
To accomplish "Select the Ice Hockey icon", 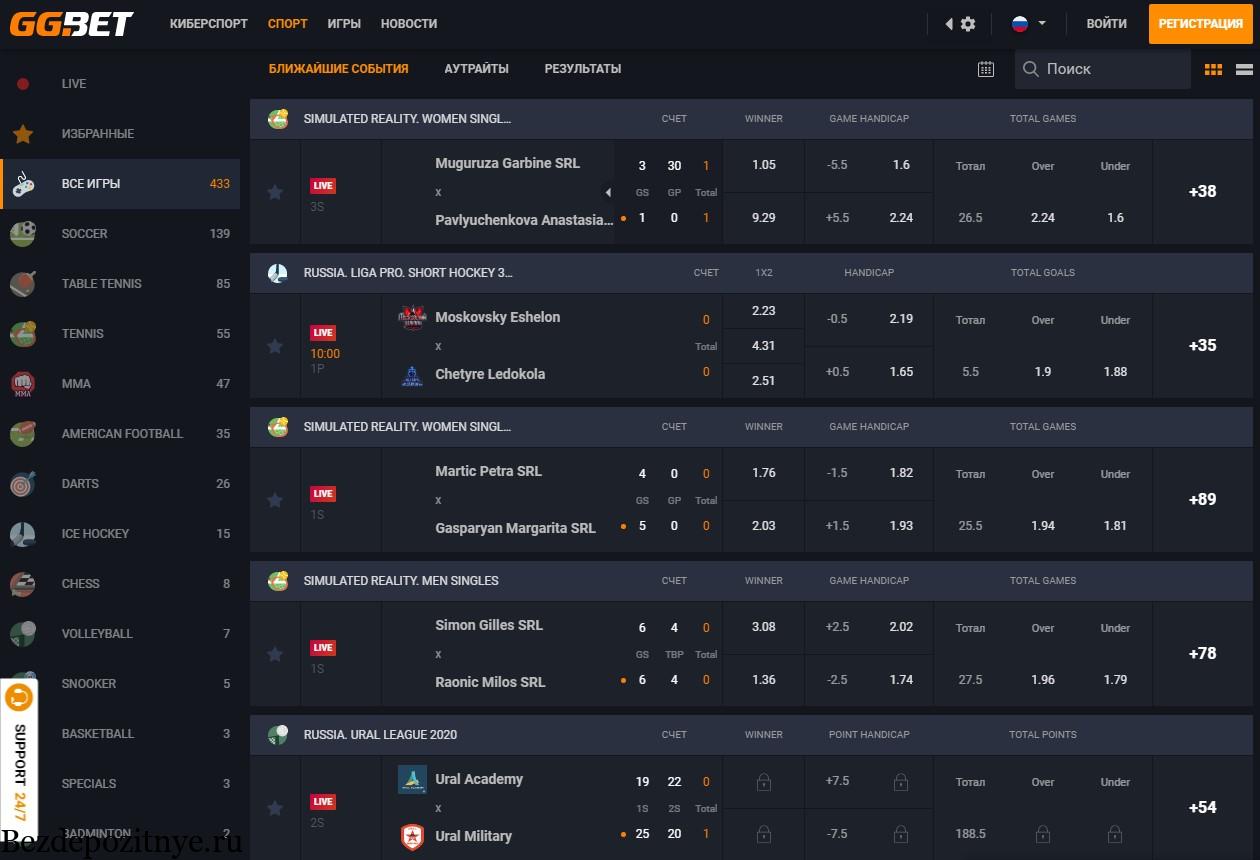I will click(x=23, y=534).
